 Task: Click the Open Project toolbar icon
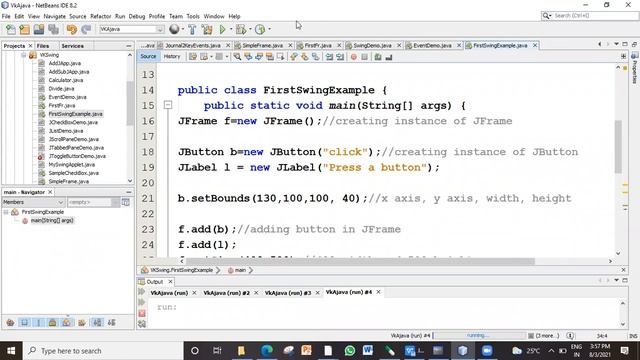39,29
